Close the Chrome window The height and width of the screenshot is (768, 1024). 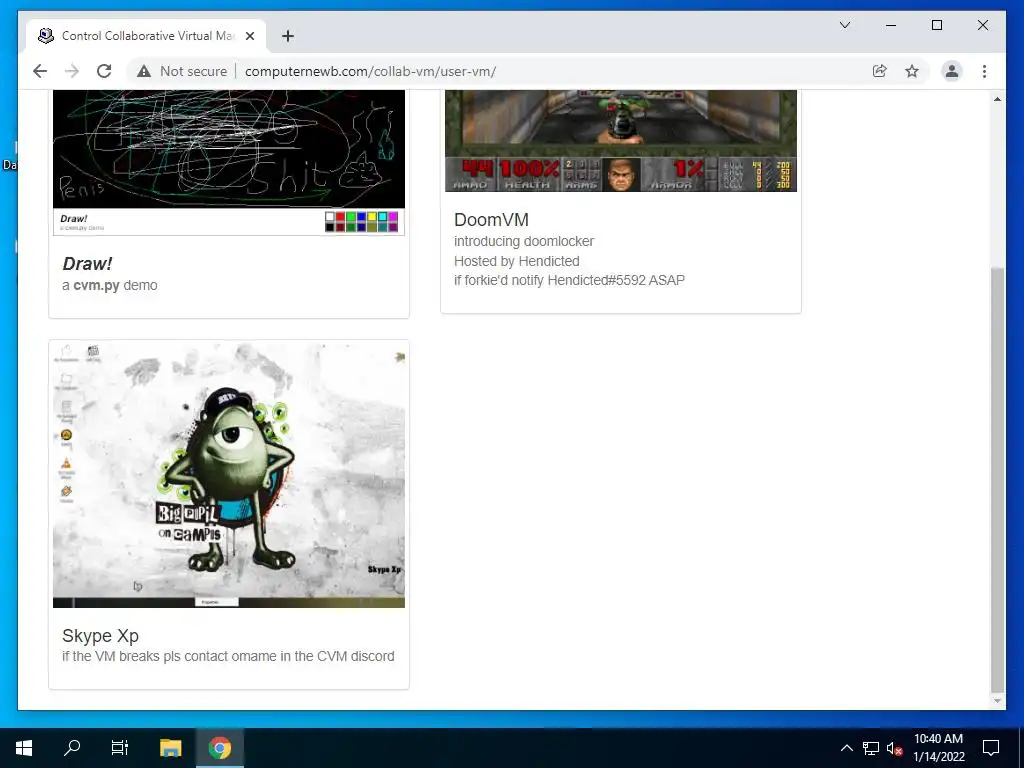click(x=982, y=25)
